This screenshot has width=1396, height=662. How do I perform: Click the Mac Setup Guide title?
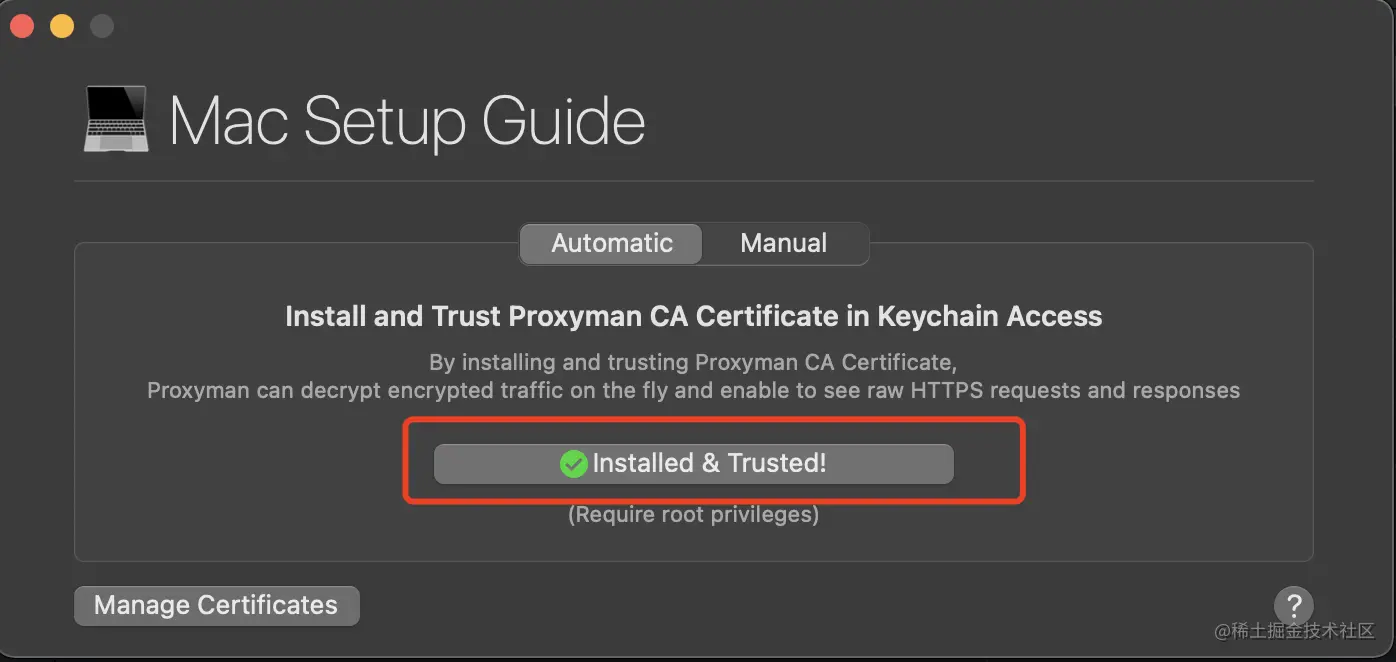(407, 122)
